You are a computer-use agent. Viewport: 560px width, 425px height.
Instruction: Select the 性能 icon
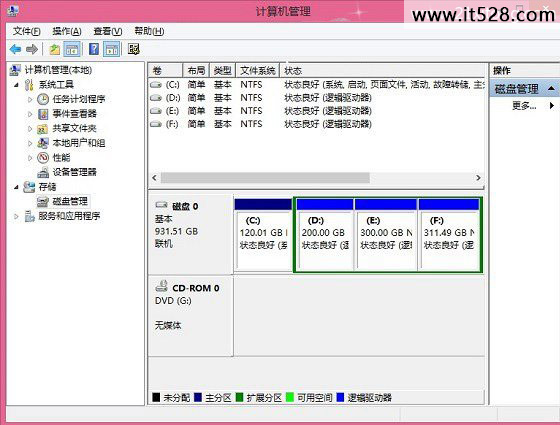pyautogui.click(x=43, y=158)
